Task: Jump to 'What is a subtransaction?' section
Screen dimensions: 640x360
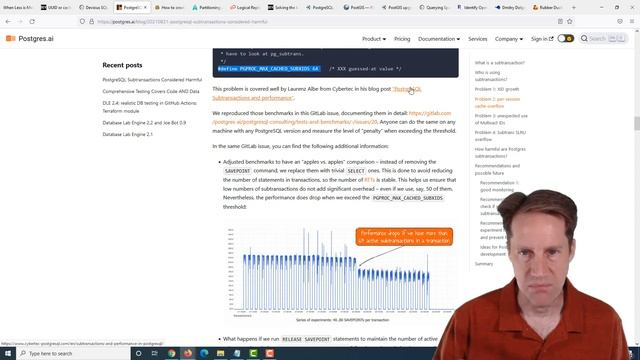Action: [x=500, y=63]
